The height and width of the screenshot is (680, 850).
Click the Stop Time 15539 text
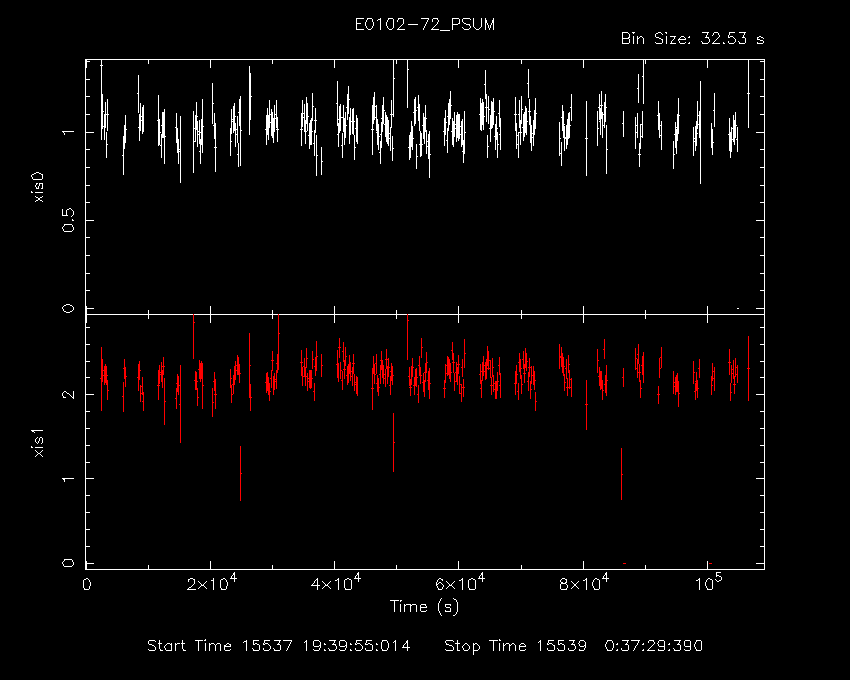click(x=516, y=646)
